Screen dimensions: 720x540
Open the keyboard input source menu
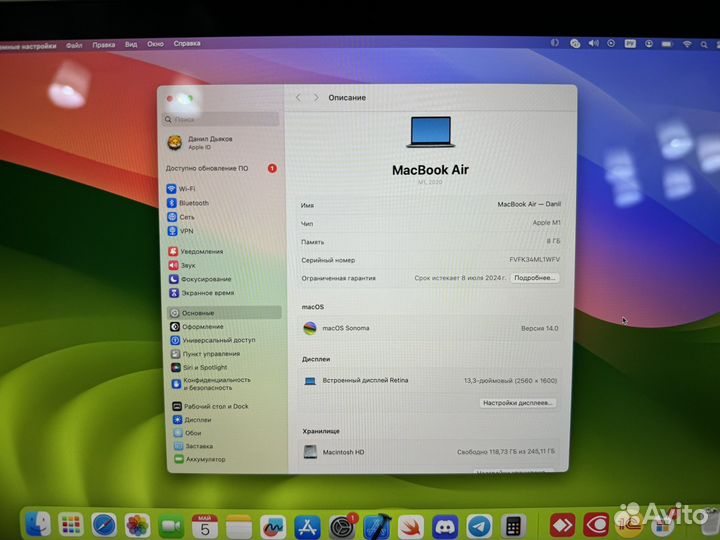coord(630,44)
